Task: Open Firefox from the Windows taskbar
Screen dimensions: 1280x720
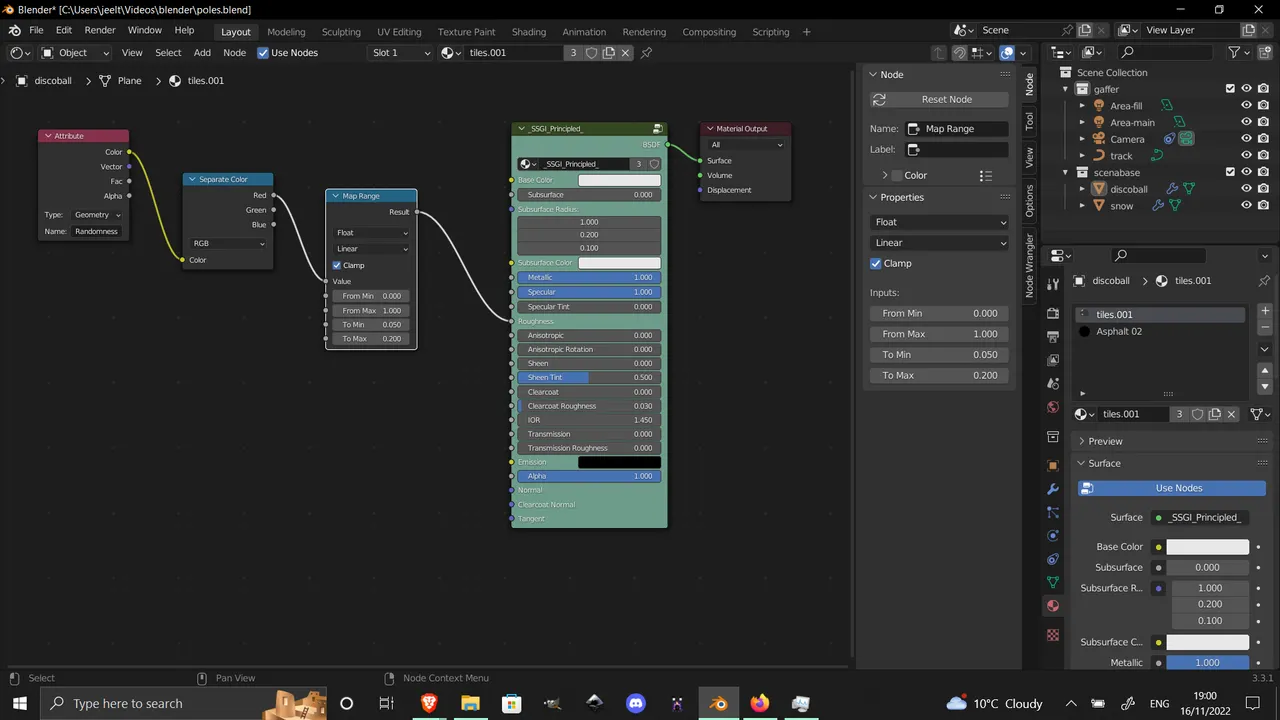Action: [760, 703]
